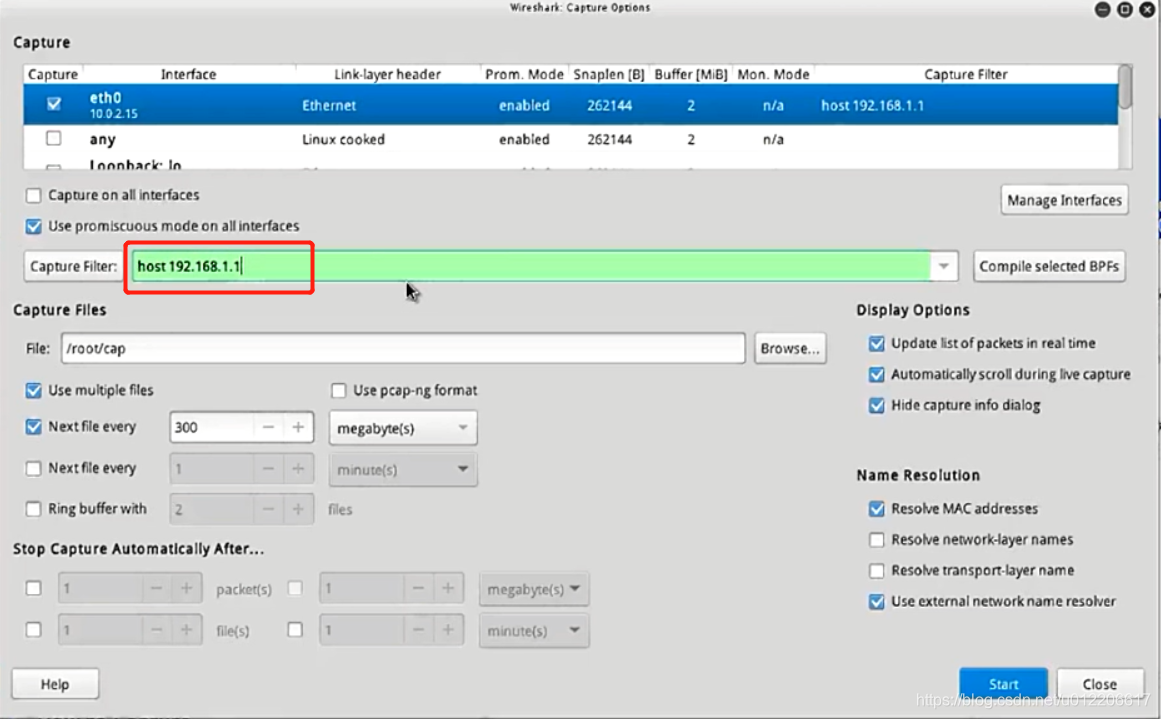Toggle Resolve MAC addresses
1161x719 pixels.
(877, 509)
